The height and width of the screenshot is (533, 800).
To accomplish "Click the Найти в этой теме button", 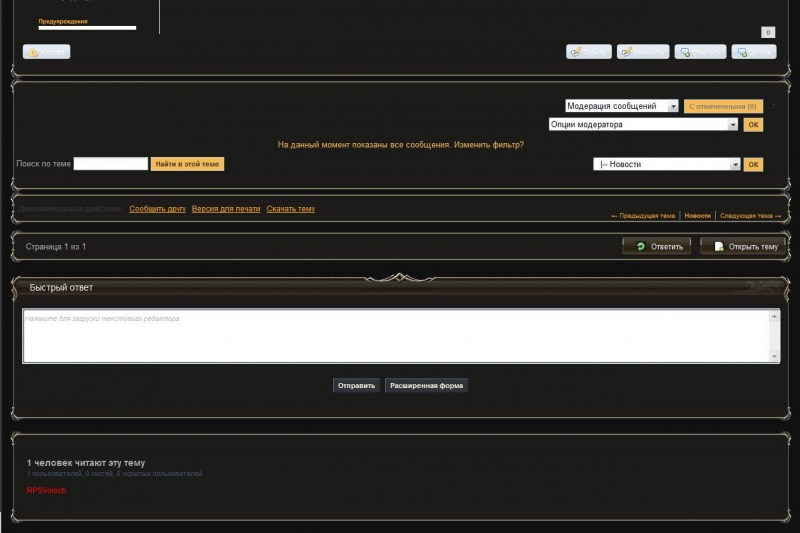I will 187,164.
